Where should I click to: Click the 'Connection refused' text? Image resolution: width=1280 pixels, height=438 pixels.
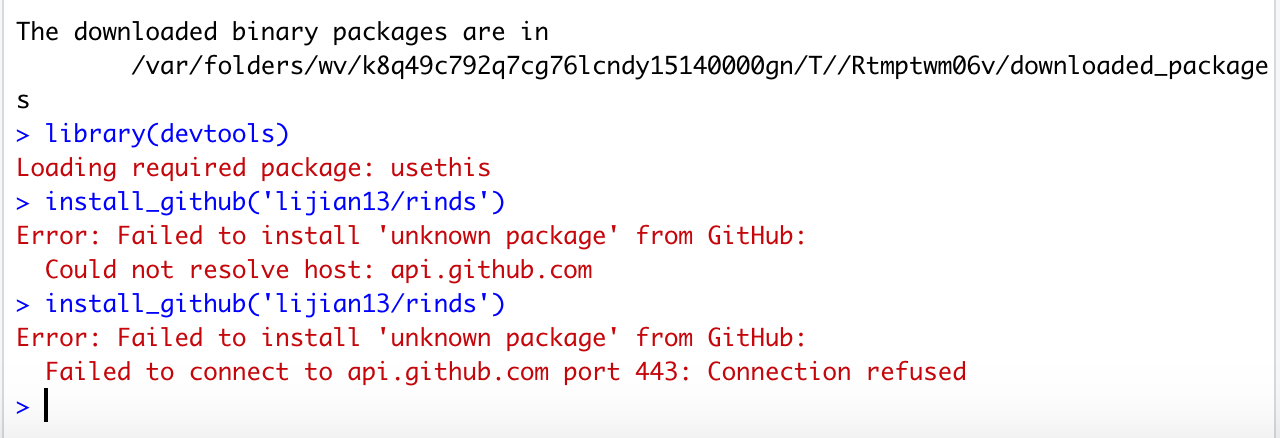tap(836, 372)
